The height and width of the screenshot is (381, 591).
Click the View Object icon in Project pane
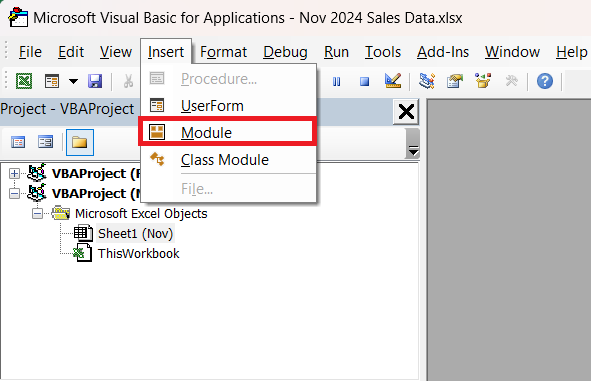click(x=46, y=142)
